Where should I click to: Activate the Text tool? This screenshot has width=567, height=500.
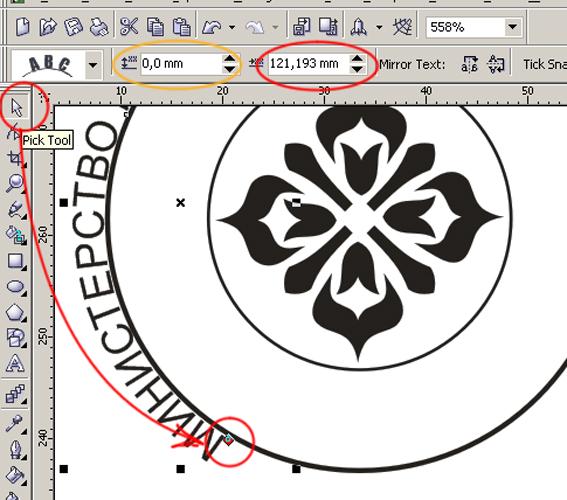[16, 363]
